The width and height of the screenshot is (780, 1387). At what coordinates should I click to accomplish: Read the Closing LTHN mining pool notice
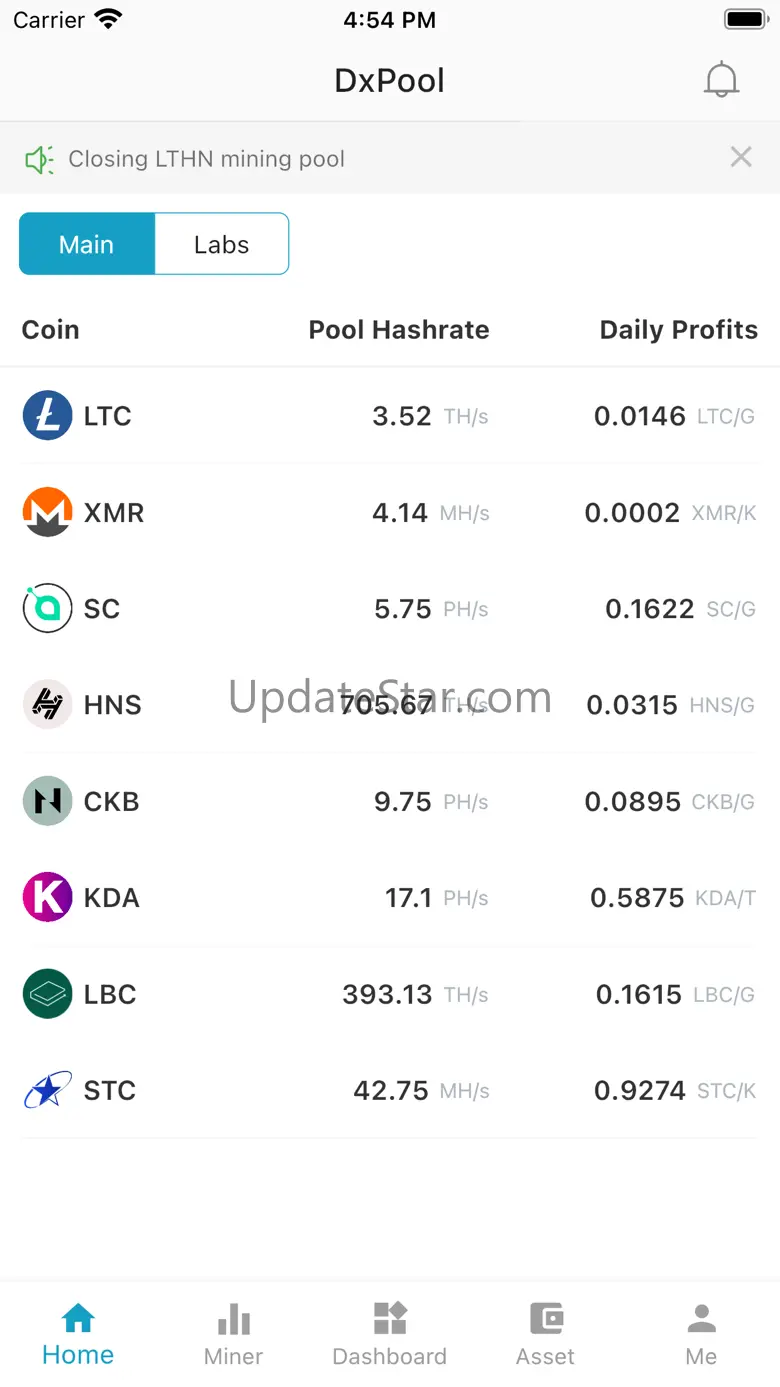[x=206, y=159]
